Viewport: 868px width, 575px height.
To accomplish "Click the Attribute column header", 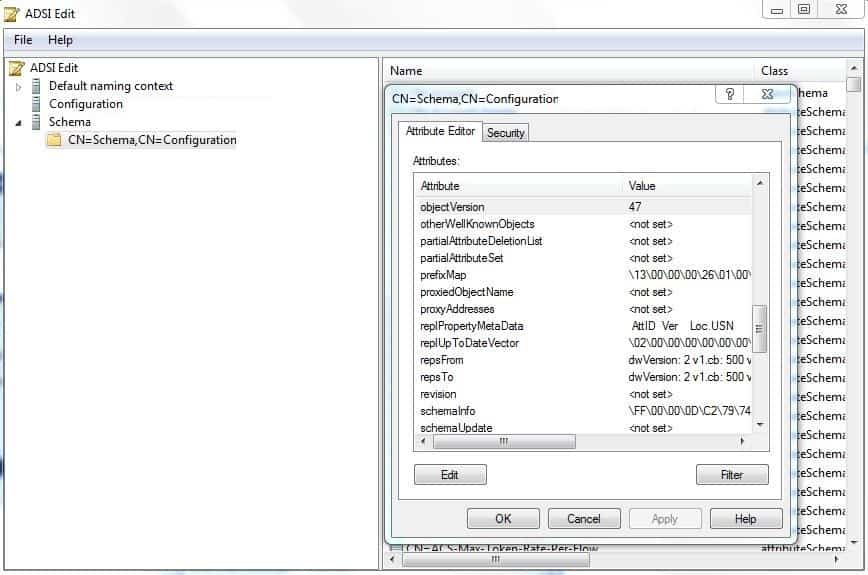I will coord(440,186).
